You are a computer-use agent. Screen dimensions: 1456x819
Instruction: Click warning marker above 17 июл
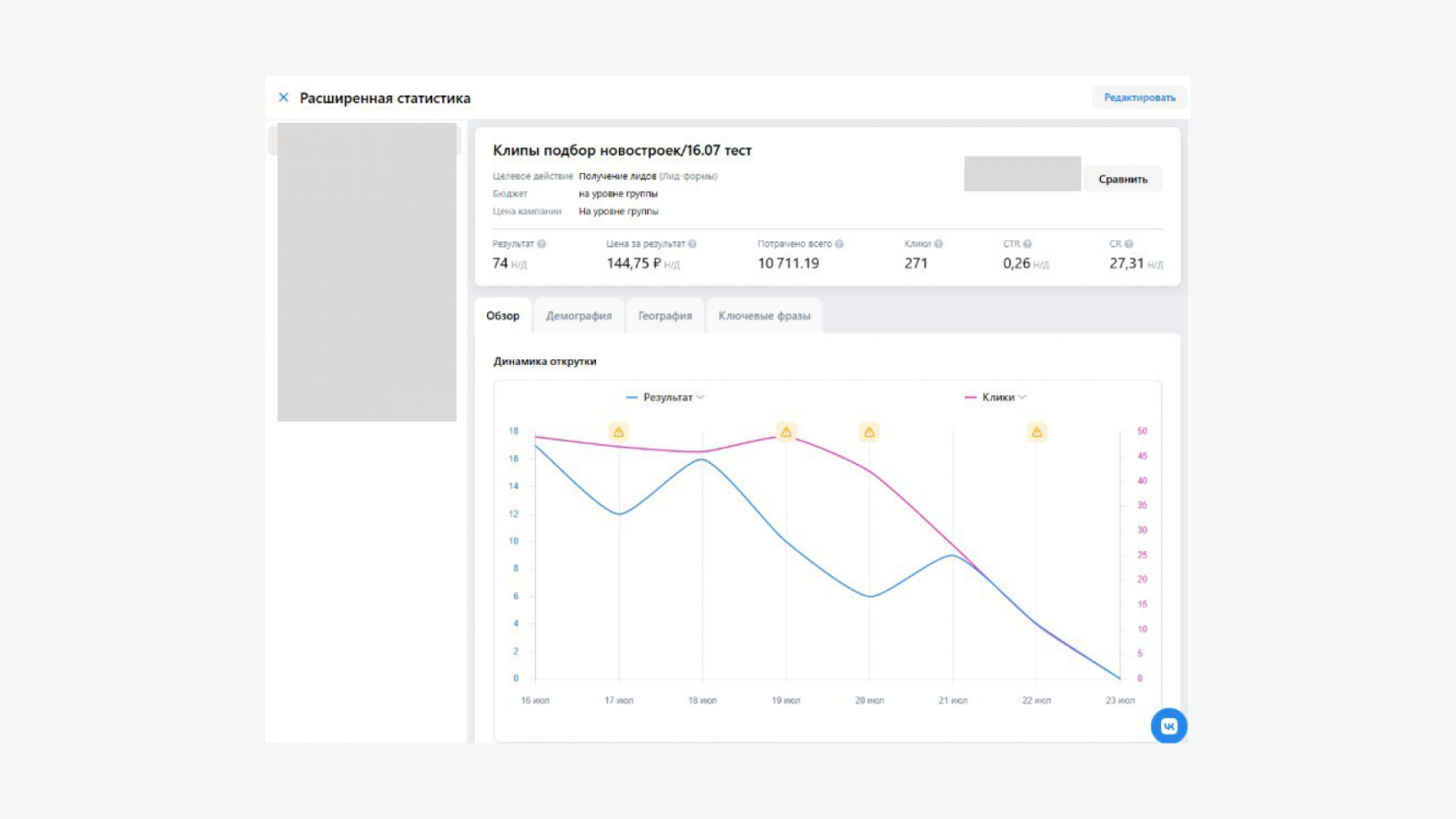tap(619, 432)
